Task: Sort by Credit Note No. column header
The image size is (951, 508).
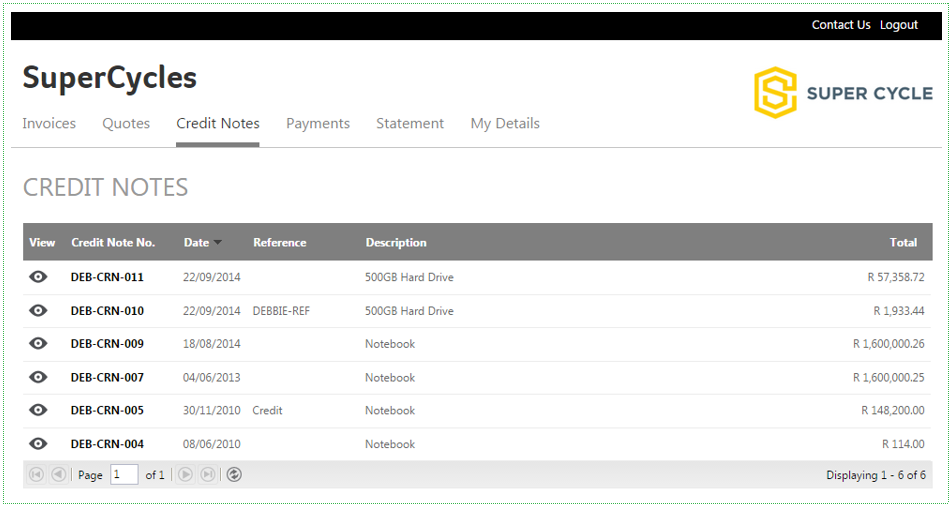Action: point(113,242)
